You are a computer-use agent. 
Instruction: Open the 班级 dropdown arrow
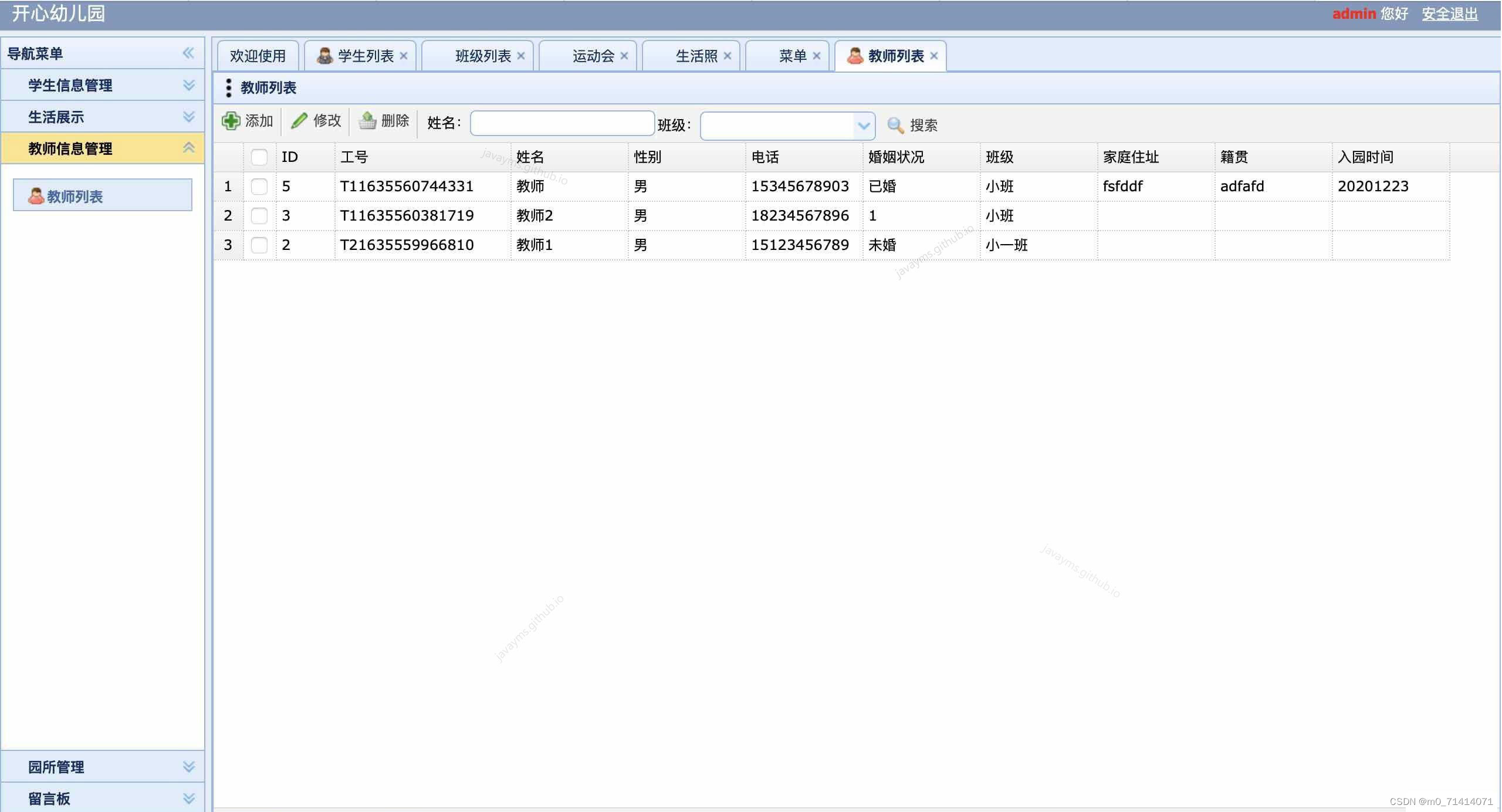point(863,126)
